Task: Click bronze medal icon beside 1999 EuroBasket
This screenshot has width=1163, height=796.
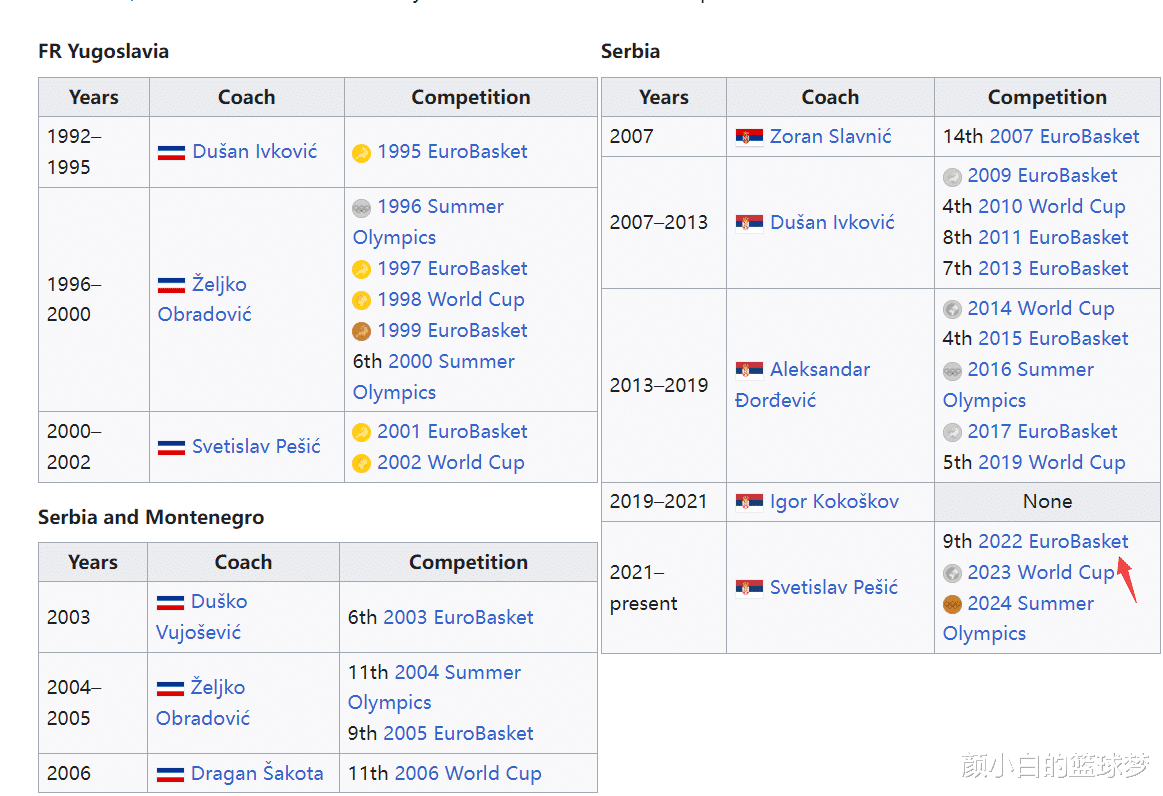Action: [362, 331]
